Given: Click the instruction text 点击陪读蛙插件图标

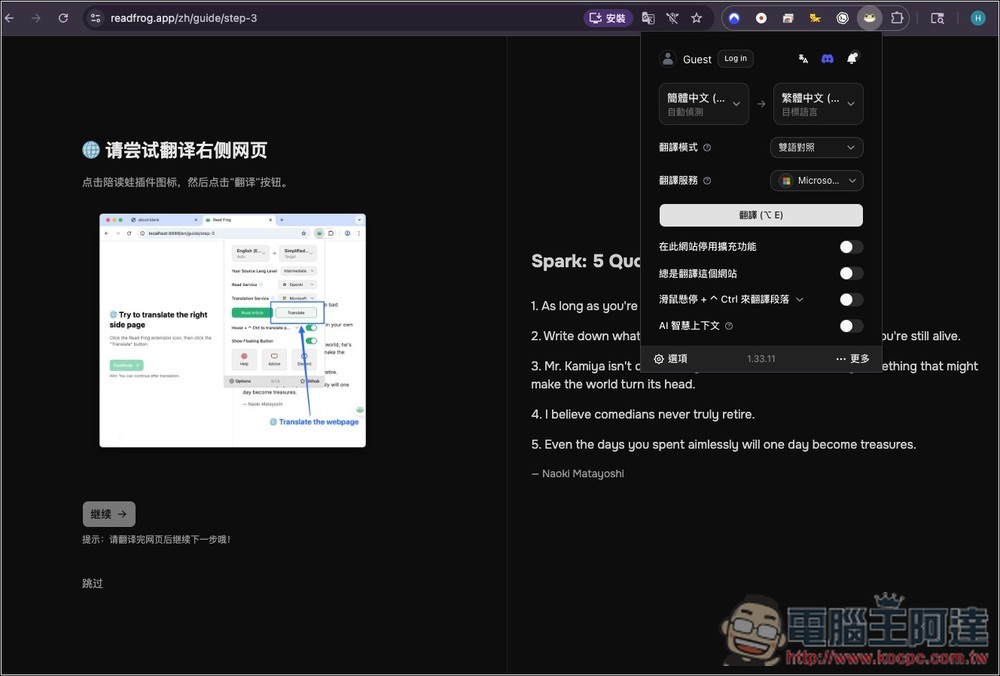Looking at the screenshot, I should pyautogui.click(x=185, y=182).
